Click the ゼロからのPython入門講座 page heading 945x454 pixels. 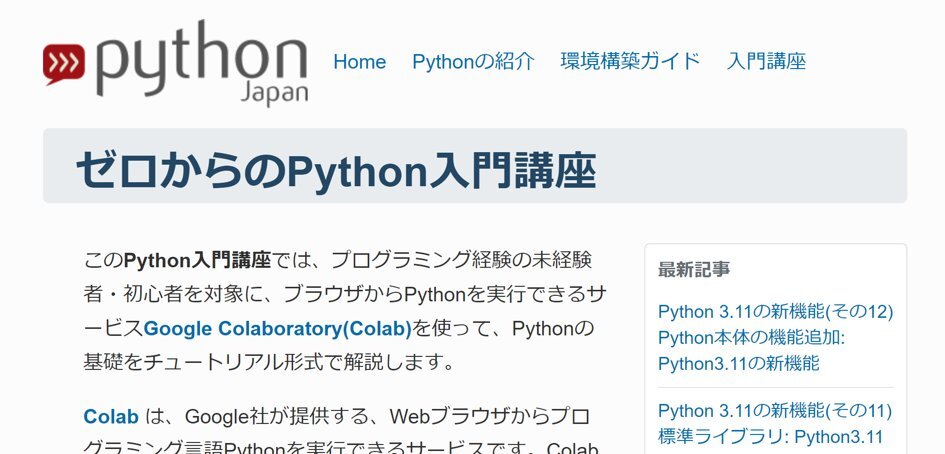pos(336,170)
